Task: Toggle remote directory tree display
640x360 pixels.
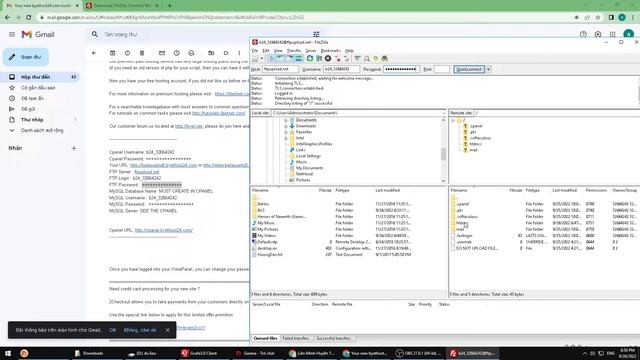Action: coord(289,59)
